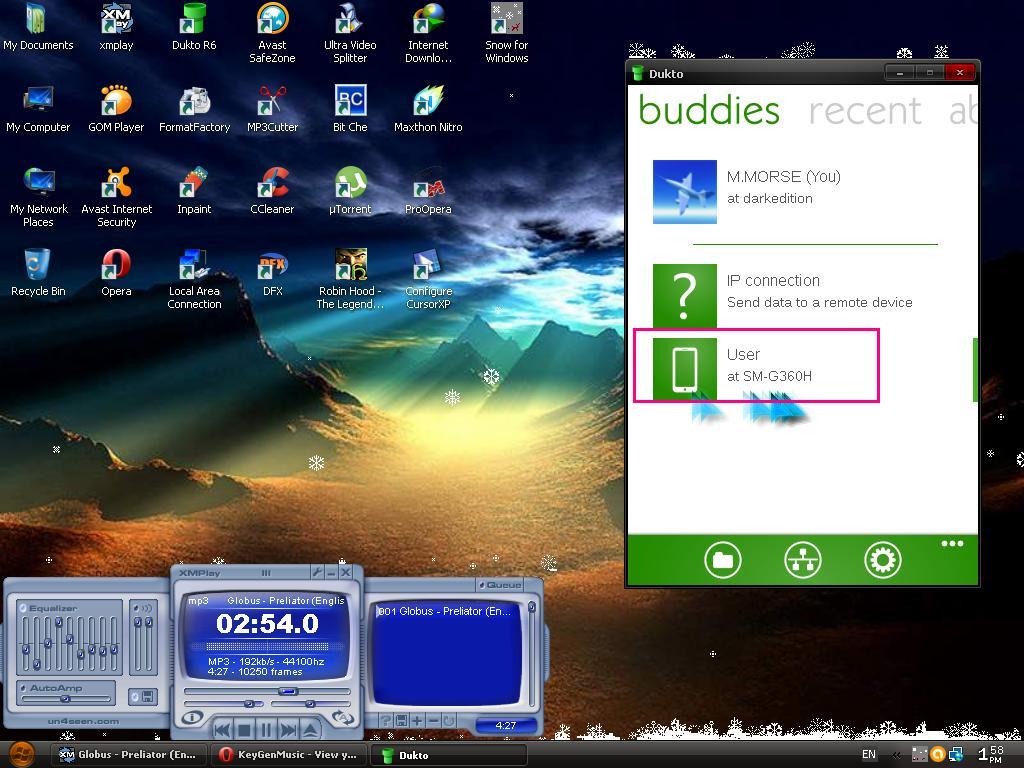Toggle the loop/auto-advance arrows in XMPlay
Screen dimensions: 1024x768
click(x=343, y=717)
